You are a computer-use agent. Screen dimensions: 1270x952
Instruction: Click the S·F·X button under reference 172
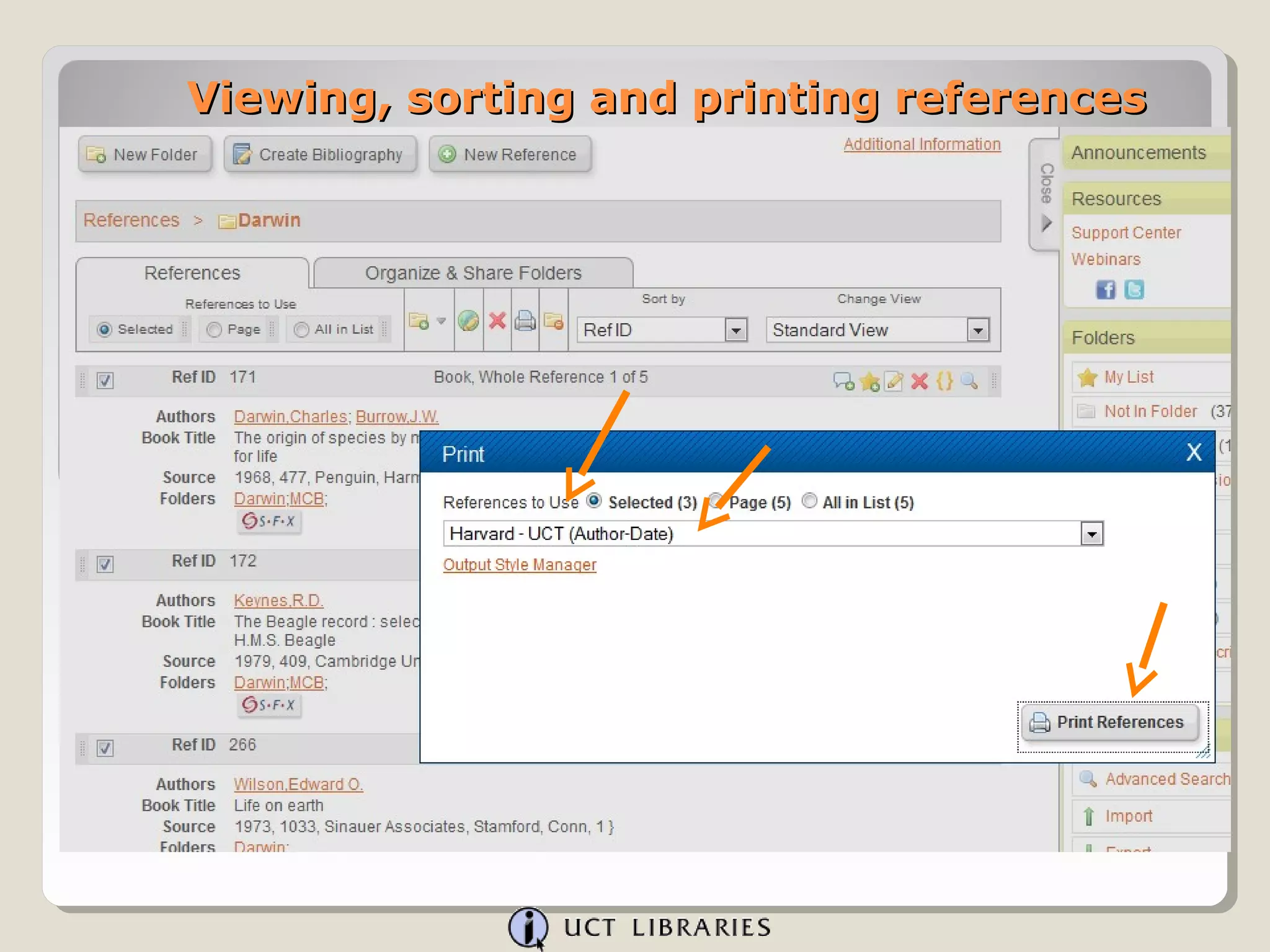(269, 705)
